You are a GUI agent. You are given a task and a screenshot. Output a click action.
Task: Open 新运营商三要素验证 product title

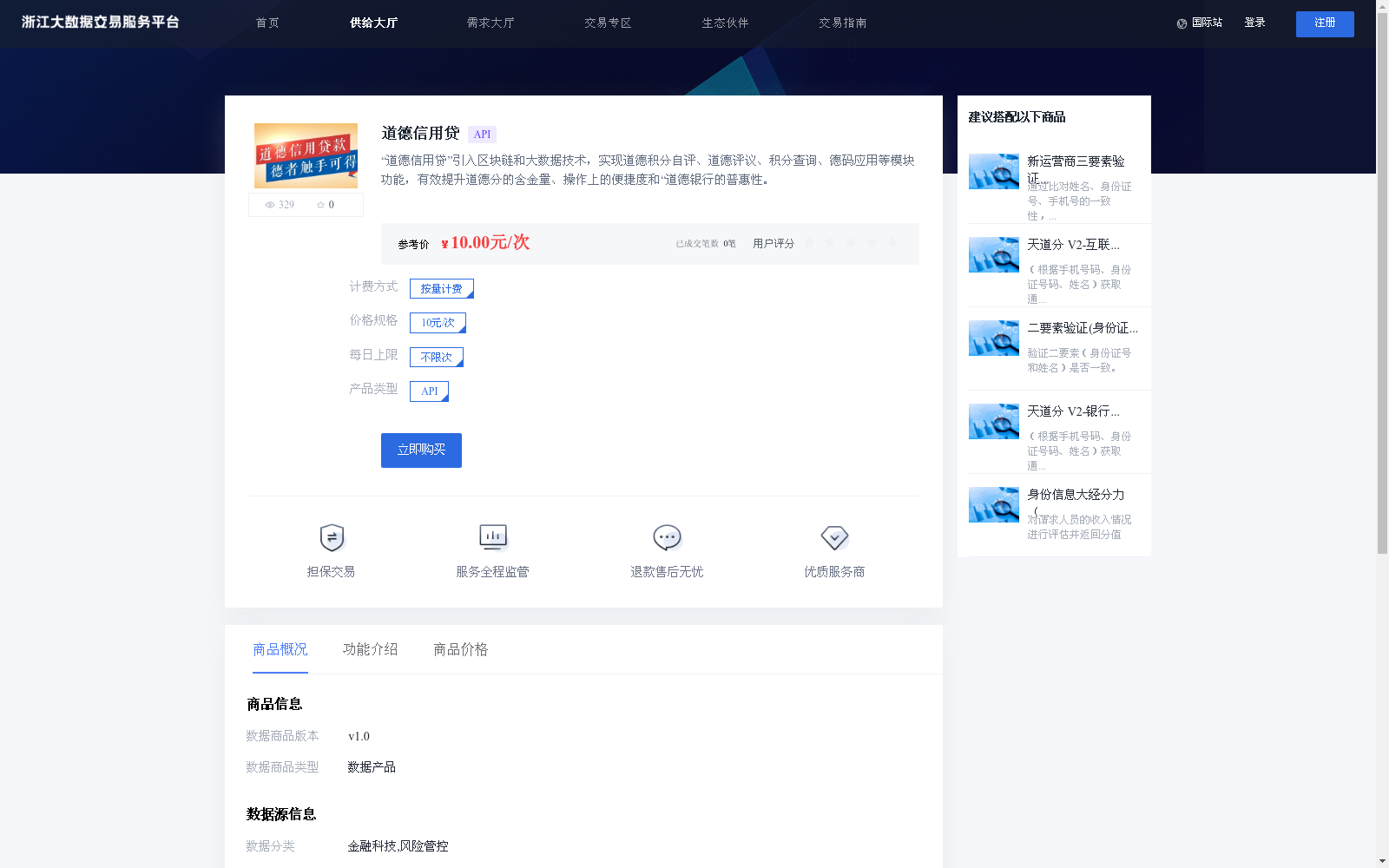(x=1076, y=168)
